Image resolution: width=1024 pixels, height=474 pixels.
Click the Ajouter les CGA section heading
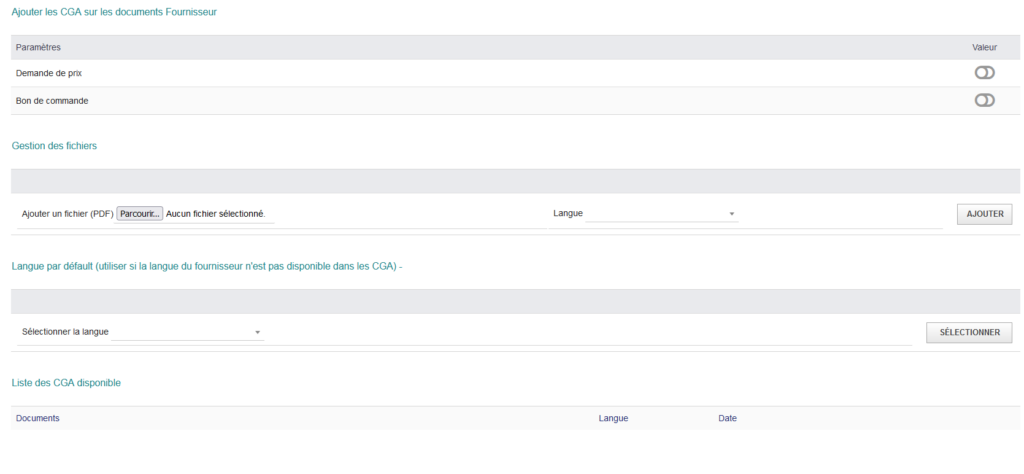point(114,12)
